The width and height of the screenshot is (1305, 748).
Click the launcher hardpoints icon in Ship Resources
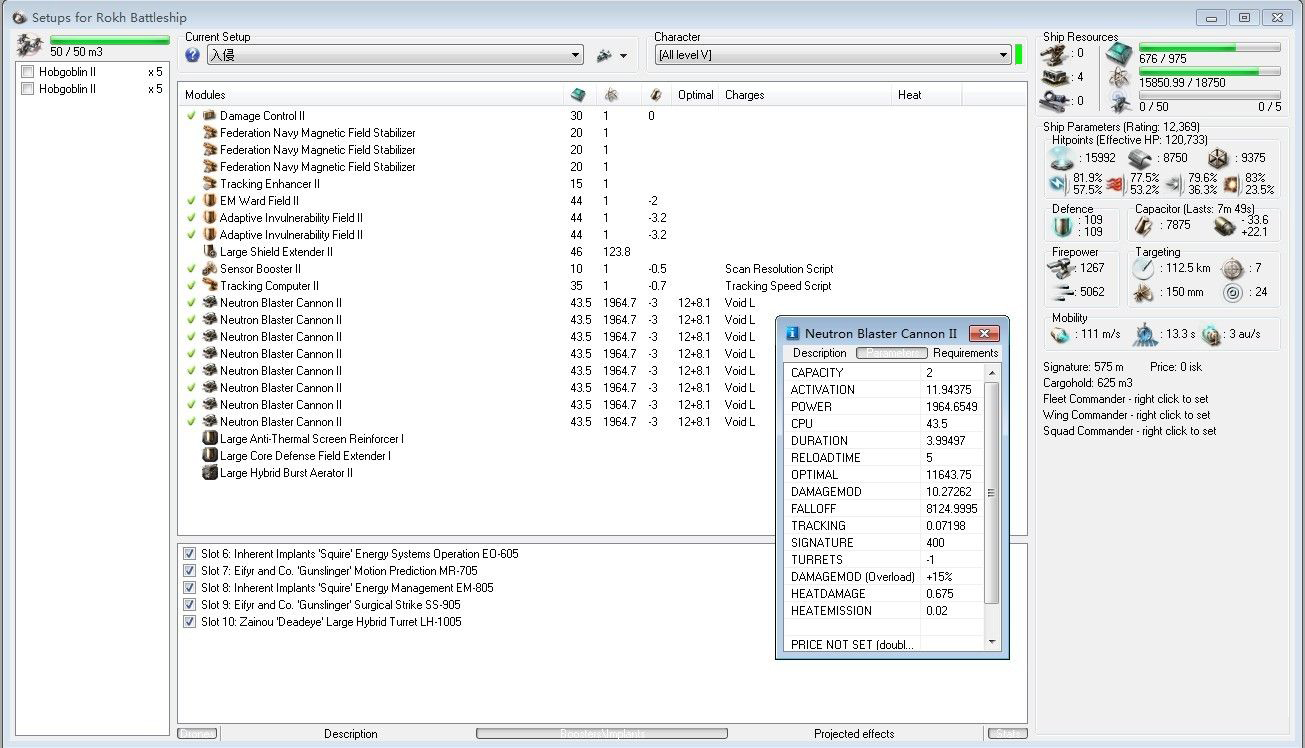pyautogui.click(x=1055, y=77)
